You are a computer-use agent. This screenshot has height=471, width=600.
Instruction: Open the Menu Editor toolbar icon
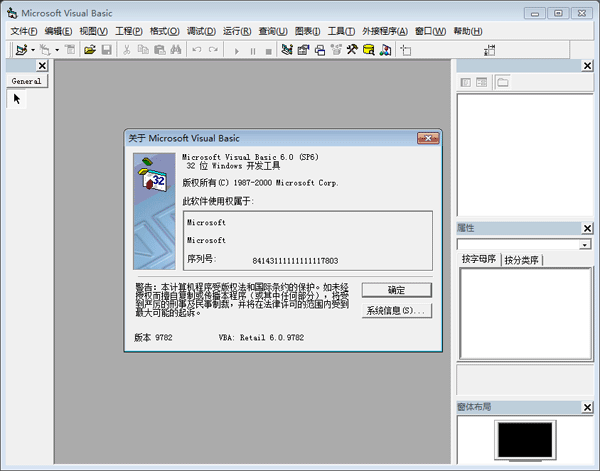(70, 50)
